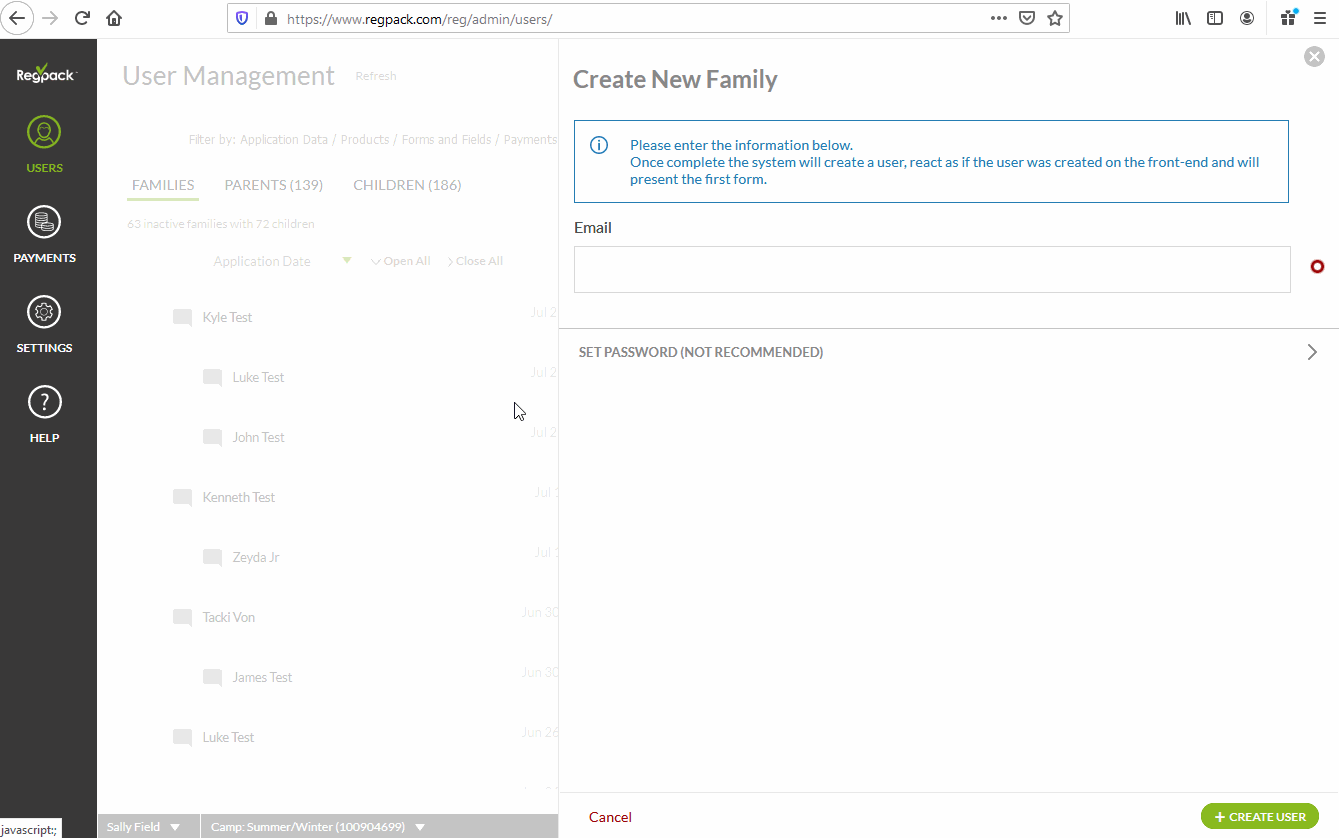The width and height of the screenshot is (1339, 838).
Task: Click the CREATE USER button
Action: coord(1259,816)
